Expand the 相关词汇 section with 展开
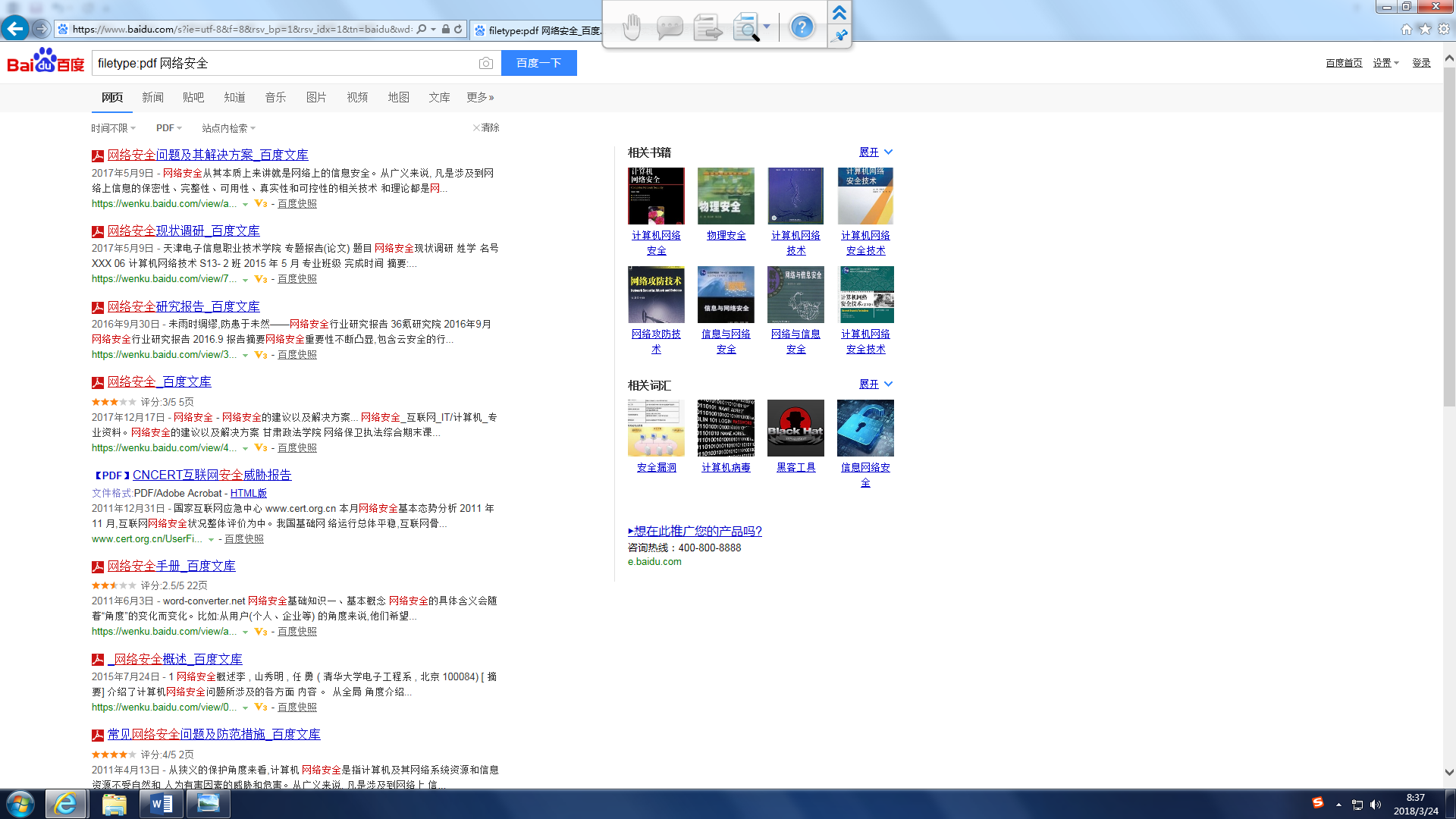Image resolution: width=1456 pixels, height=819 pixels. [876, 384]
